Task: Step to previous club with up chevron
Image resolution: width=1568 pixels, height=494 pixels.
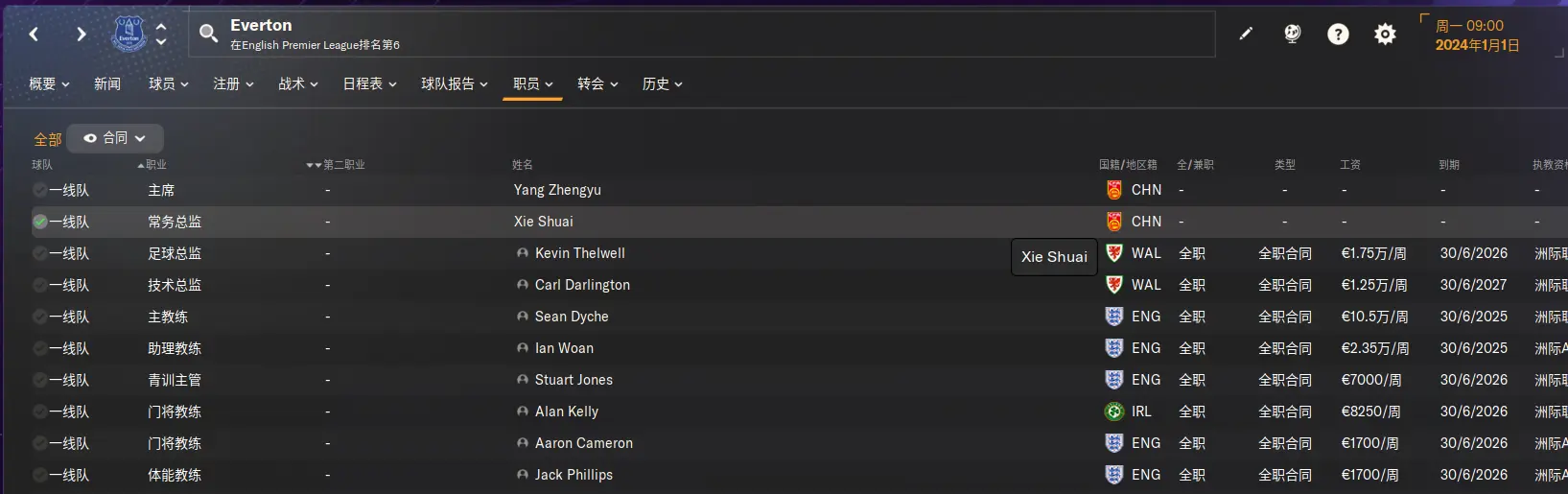Action: [x=161, y=27]
